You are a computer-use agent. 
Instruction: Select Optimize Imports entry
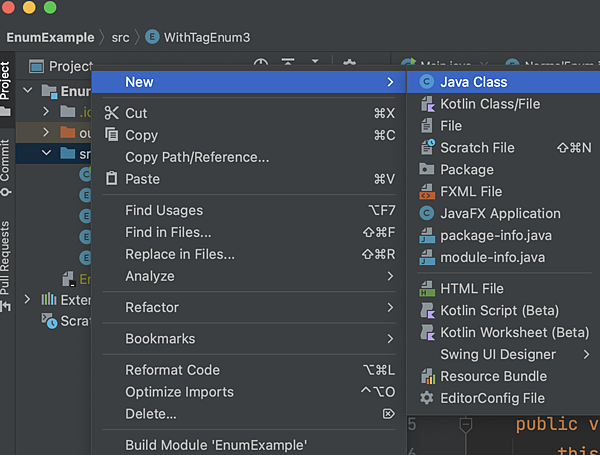249,392
